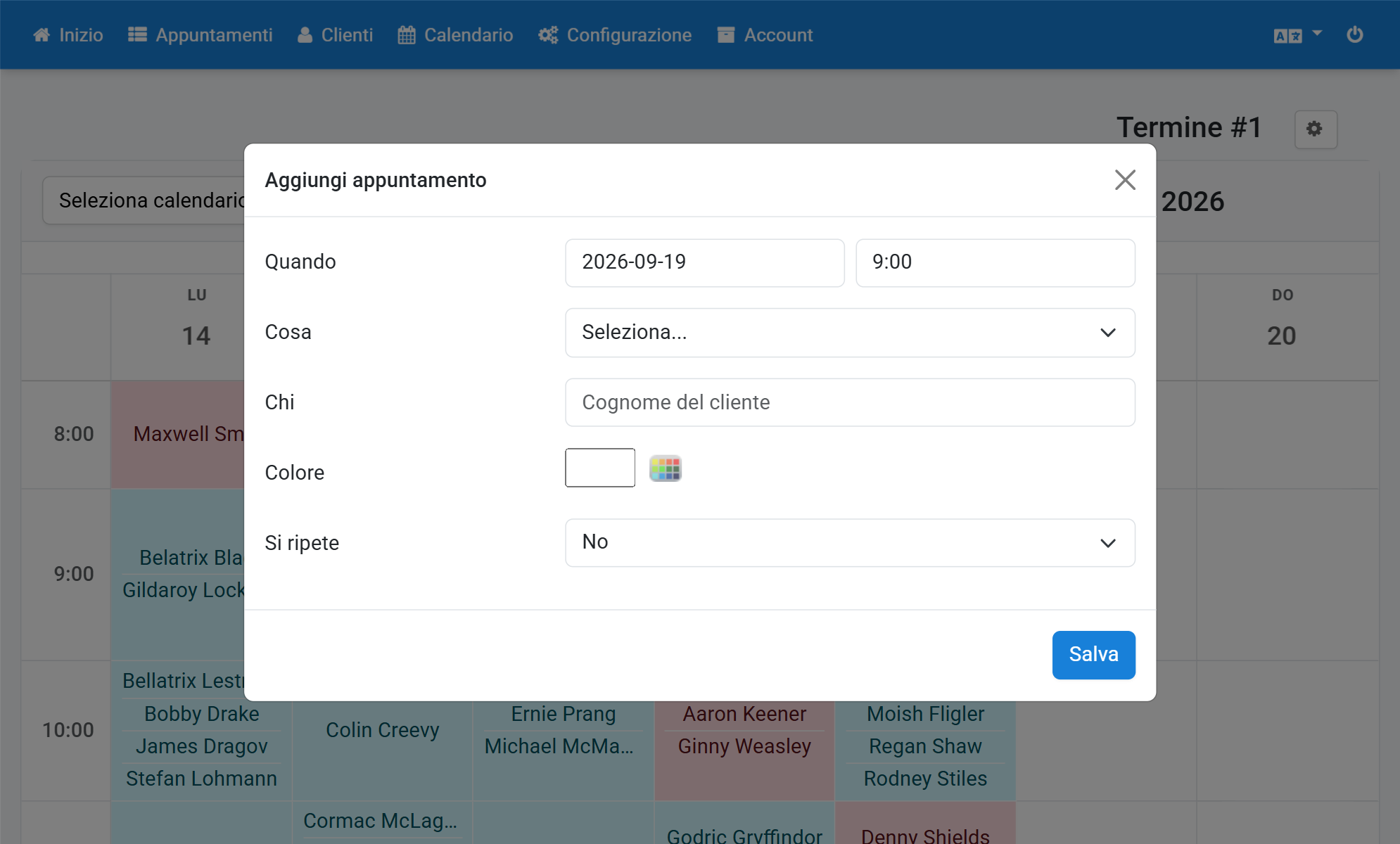Select the Colin Creevy appointment
The width and height of the screenshot is (1400, 844).
click(383, 730)
